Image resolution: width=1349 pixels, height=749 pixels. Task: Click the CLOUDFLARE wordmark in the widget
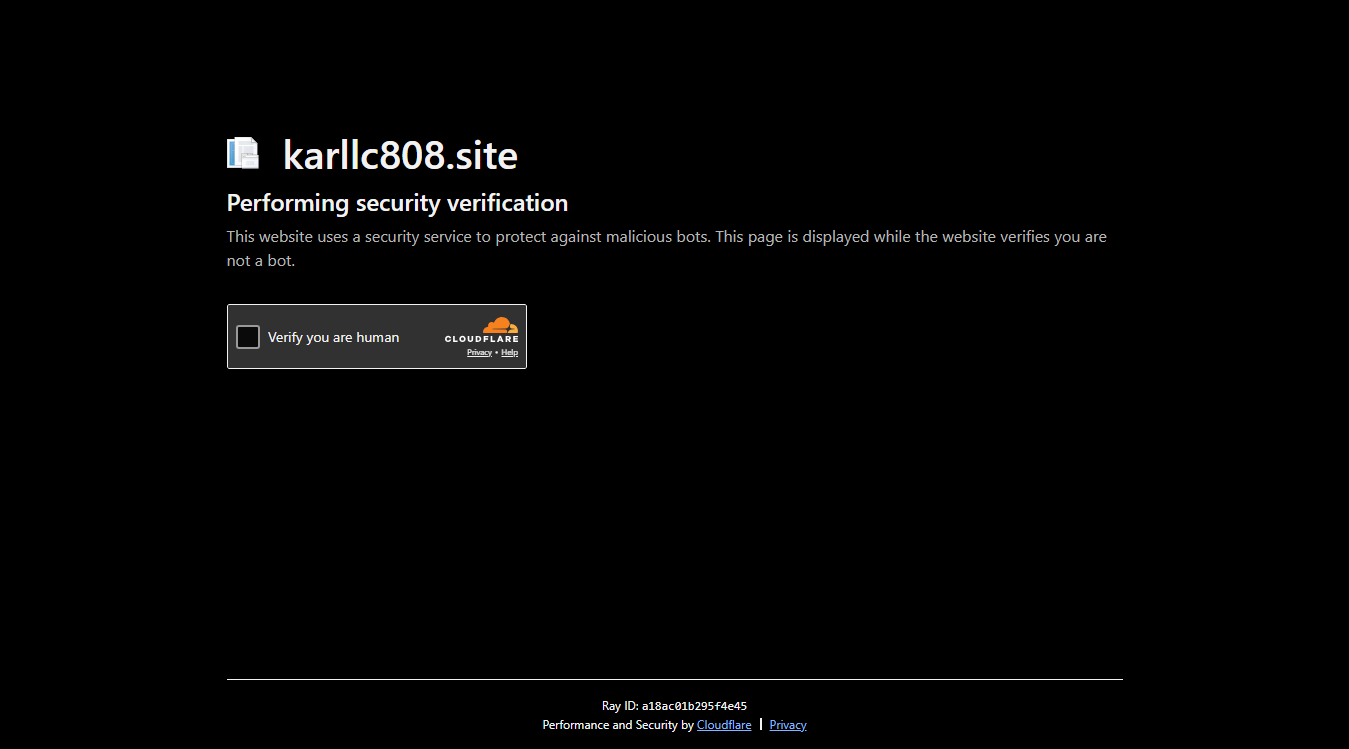point(482,340)
